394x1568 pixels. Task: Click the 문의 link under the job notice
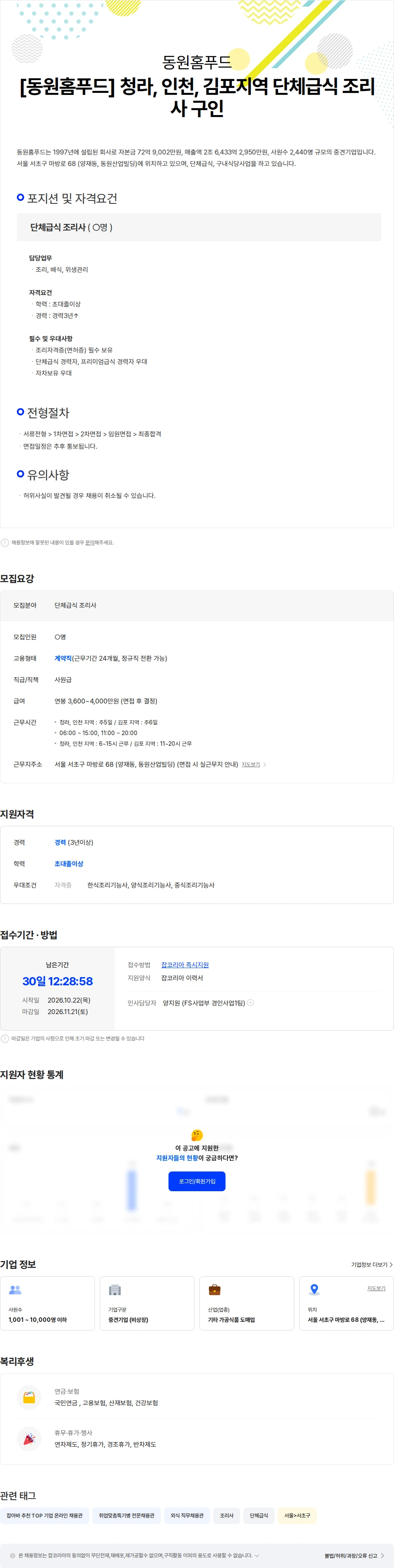pos(89,542)
